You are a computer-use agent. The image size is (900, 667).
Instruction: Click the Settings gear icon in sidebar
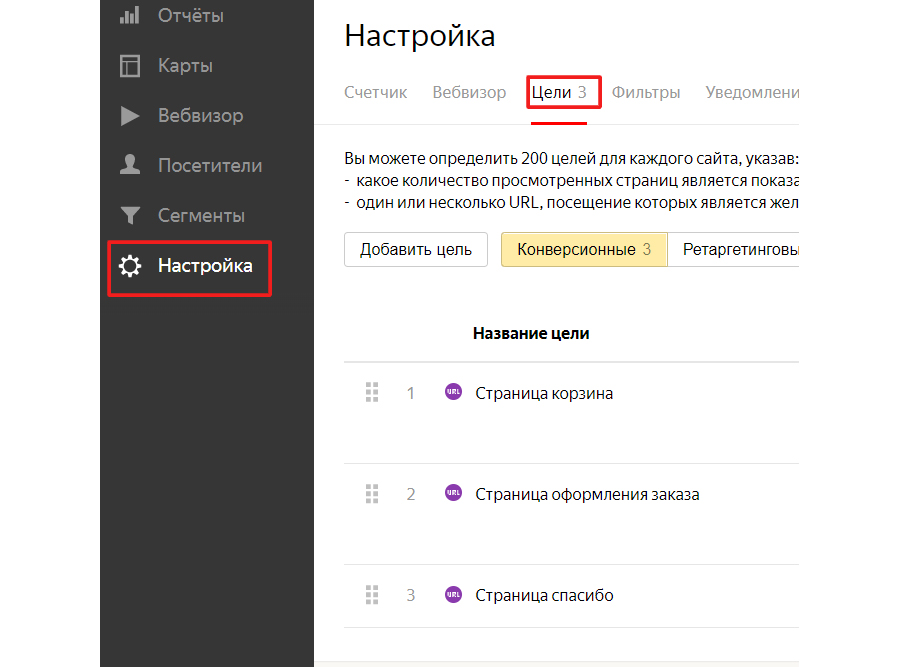130,266
